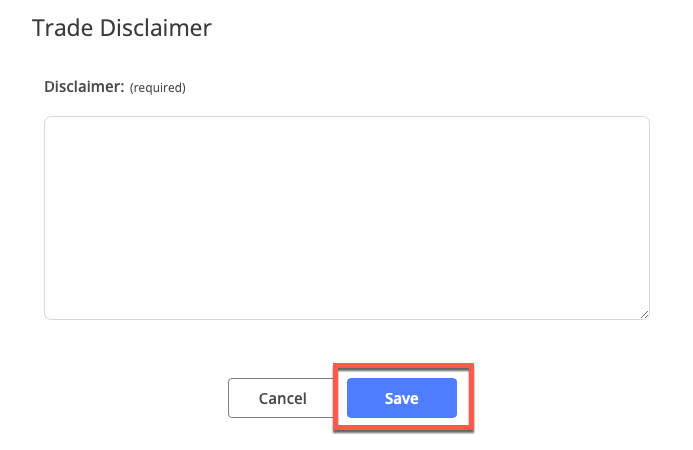The image size is (693, 450).
Task: Click the text area resize handle
Action: coord(644,314)
